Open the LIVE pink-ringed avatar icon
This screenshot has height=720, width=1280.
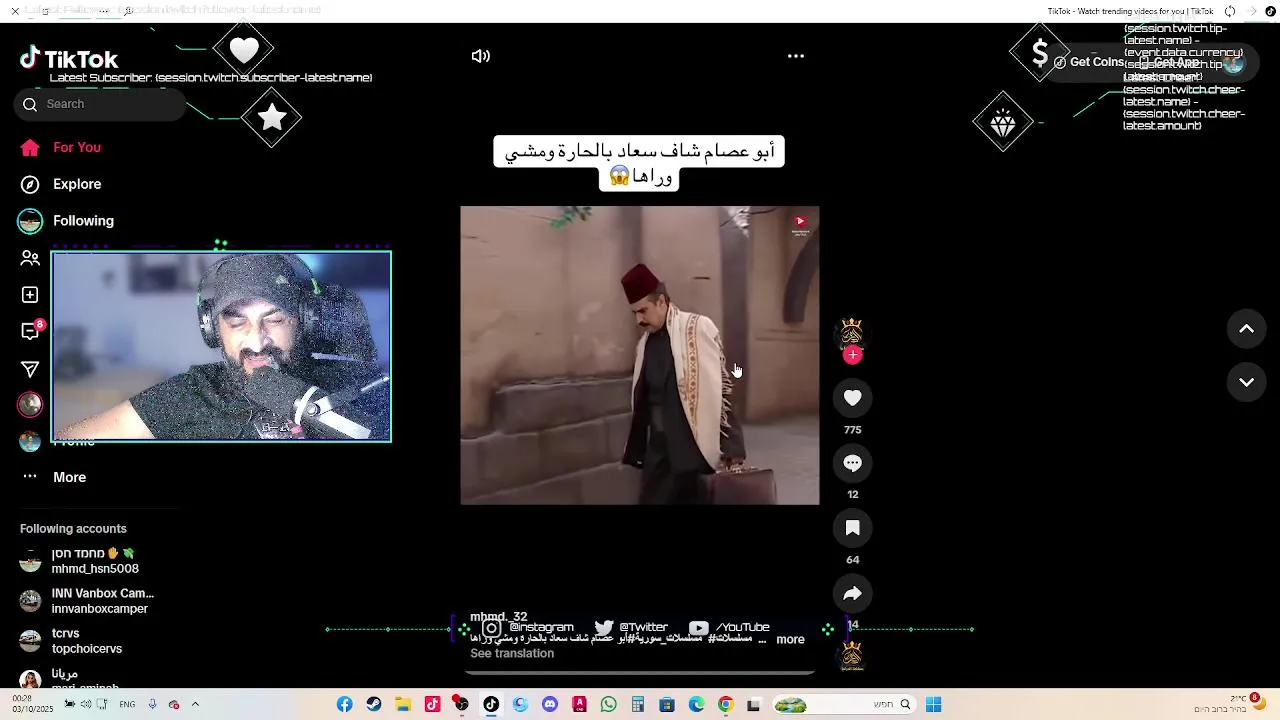pyautogui.click(x=30, y=404)
